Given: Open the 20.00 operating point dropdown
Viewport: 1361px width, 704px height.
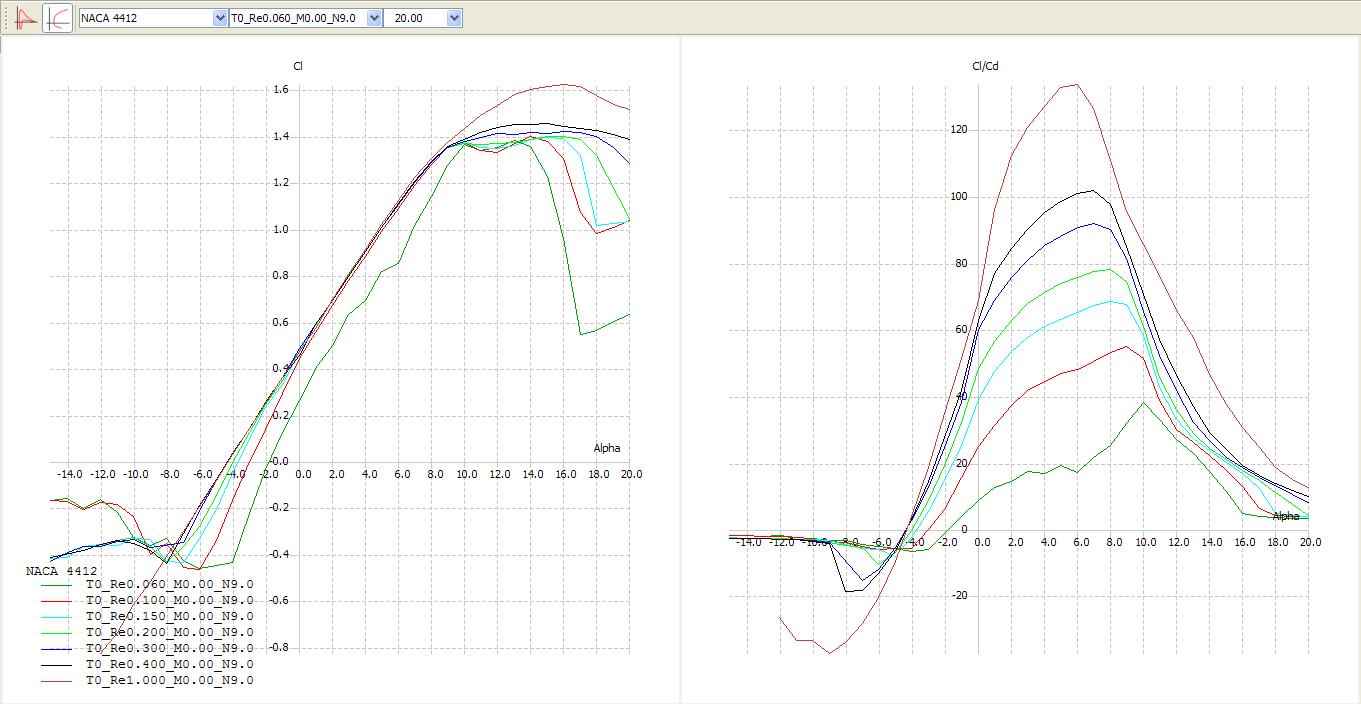Looking at the screenshot, I should 454,18.
